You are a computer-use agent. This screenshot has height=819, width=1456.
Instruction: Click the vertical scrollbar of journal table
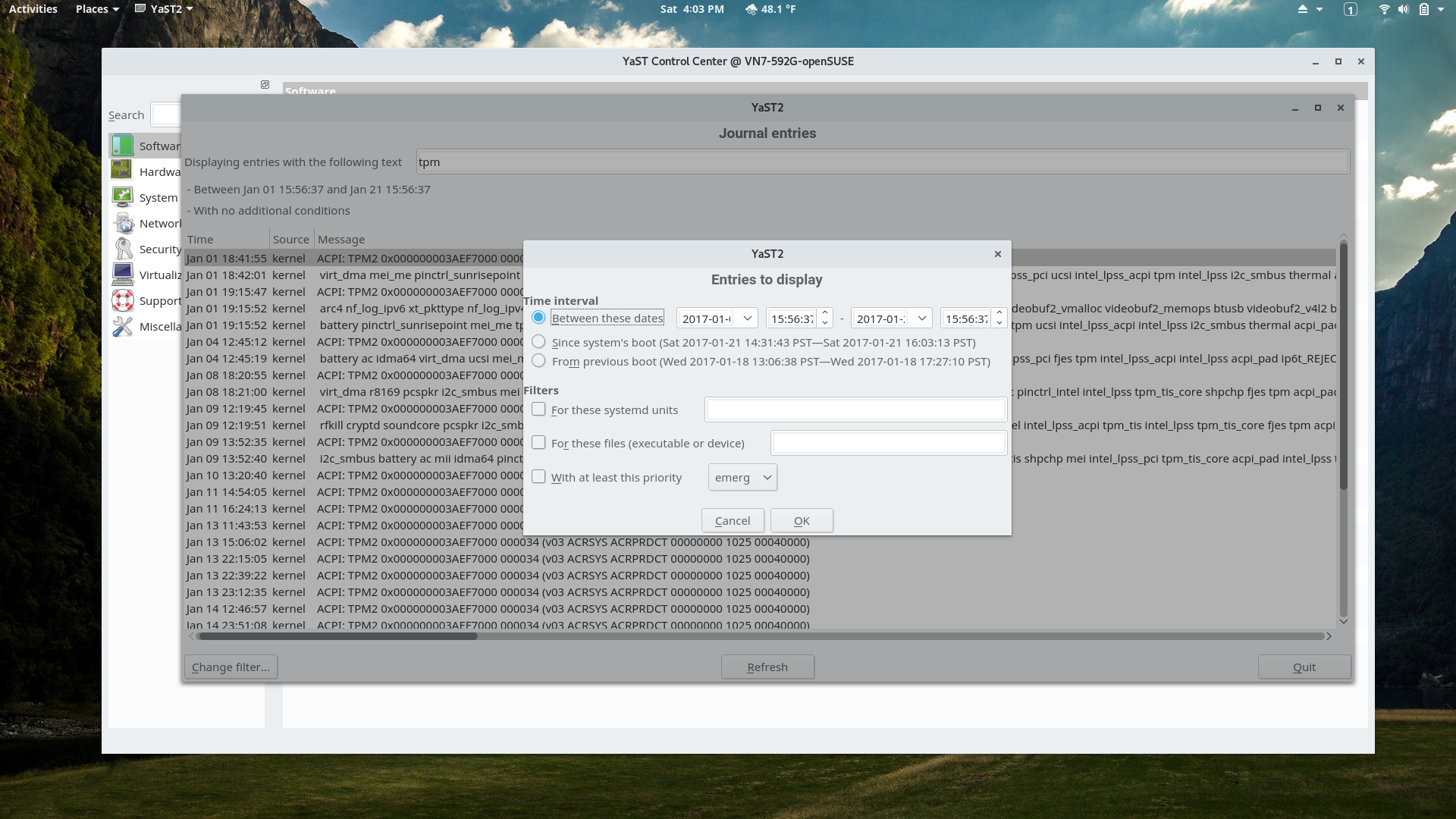pos(1344,366)
